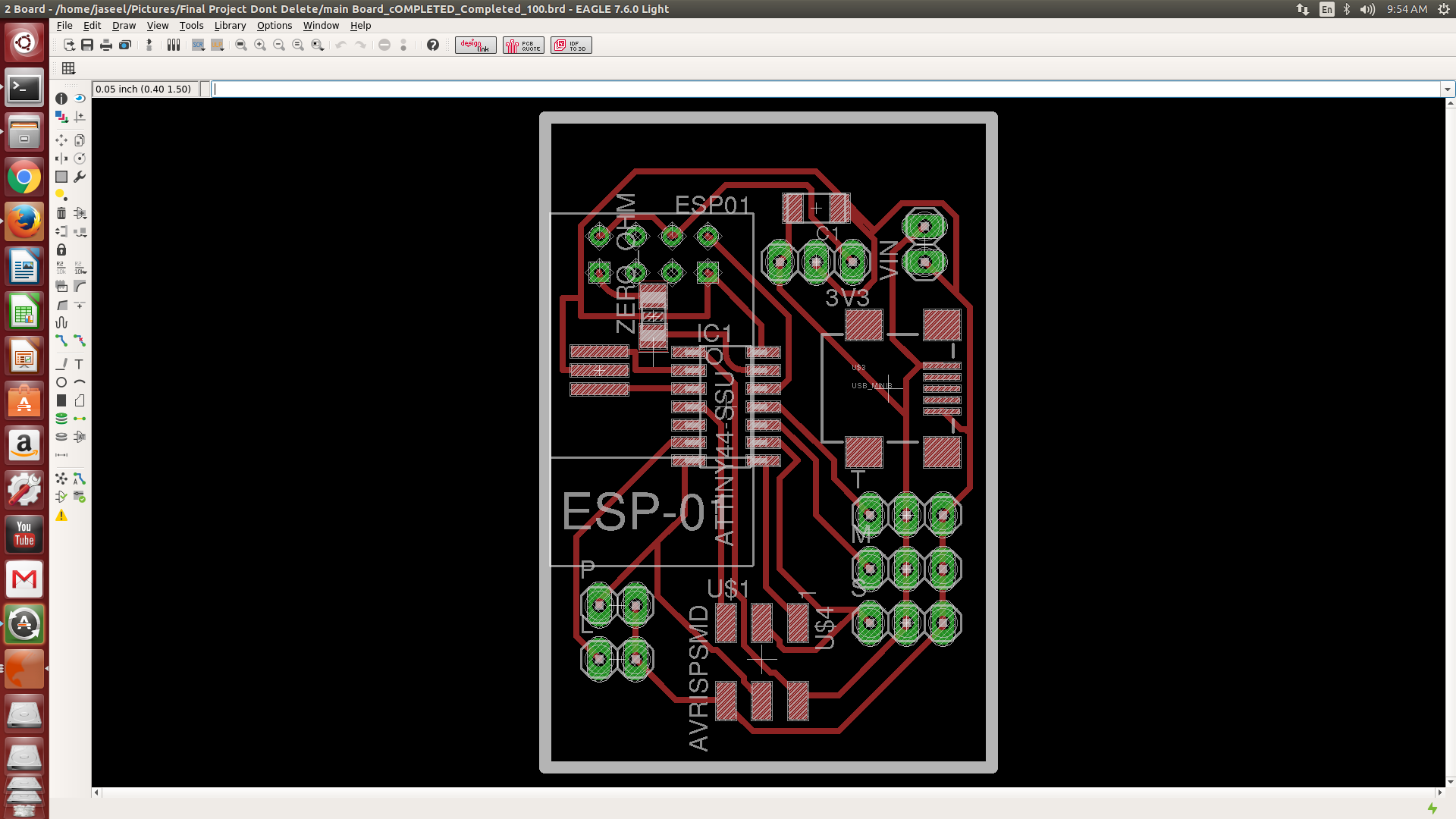
Task: Open the Help question mark icon
Action: 433,45
